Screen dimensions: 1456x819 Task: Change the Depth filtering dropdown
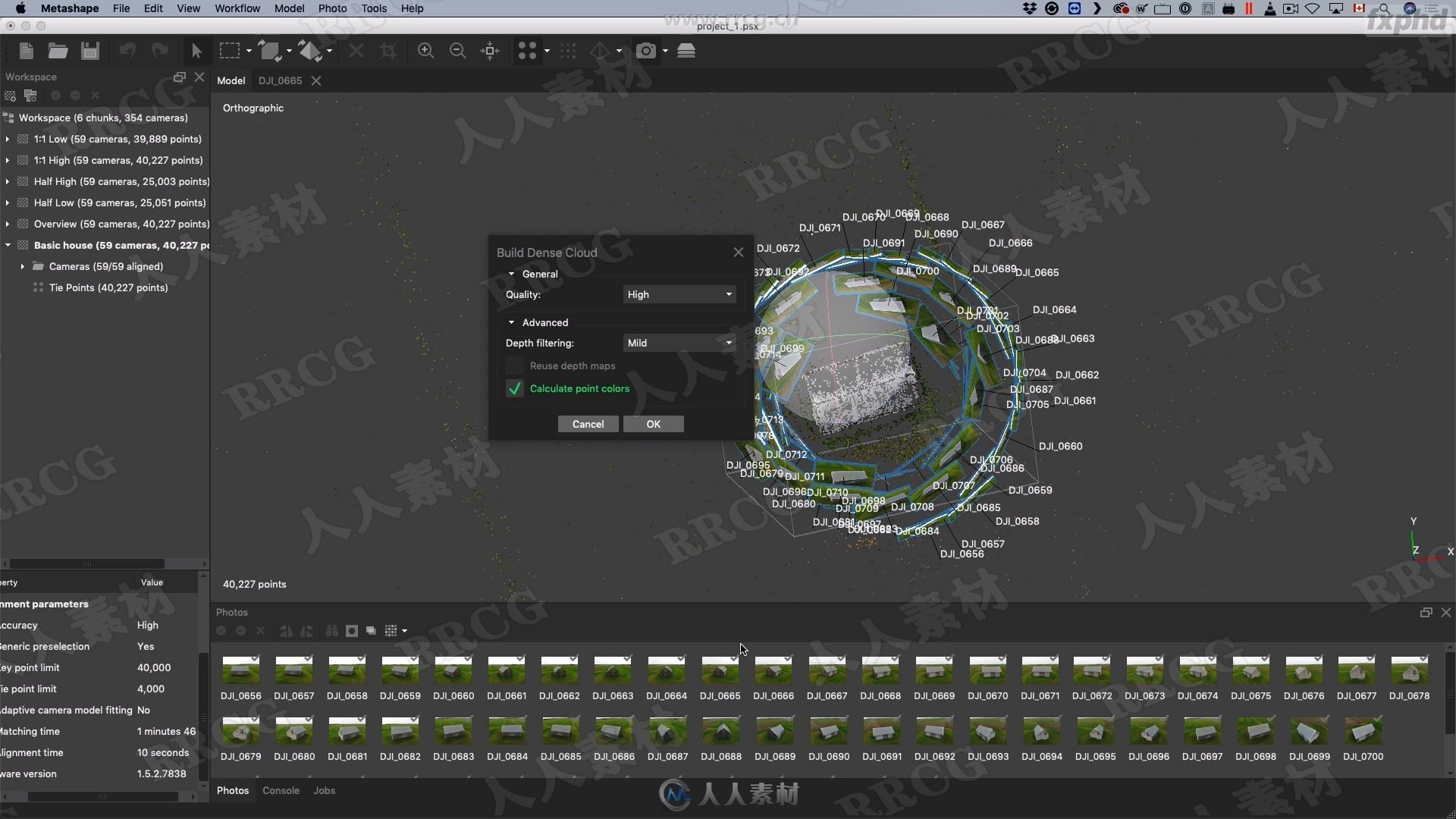tap(678, 343)
